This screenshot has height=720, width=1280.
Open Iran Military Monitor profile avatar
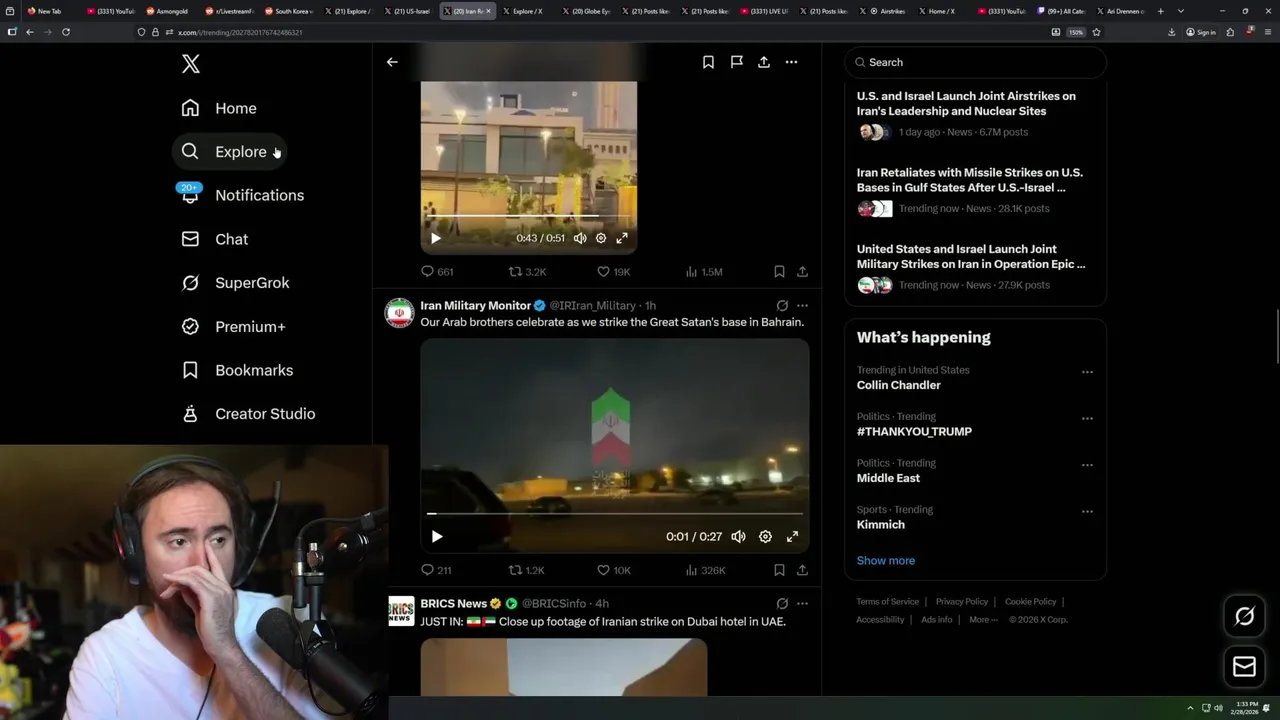click(x=399, y=313)
